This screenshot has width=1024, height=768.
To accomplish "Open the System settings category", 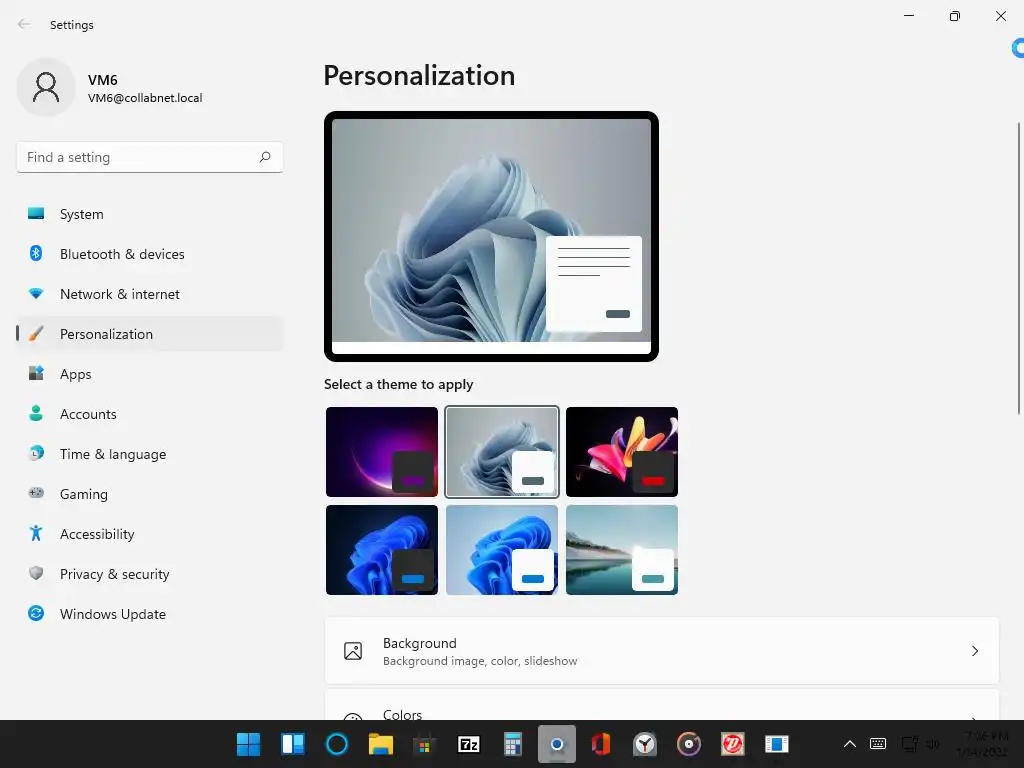I will tap(150, 214).
